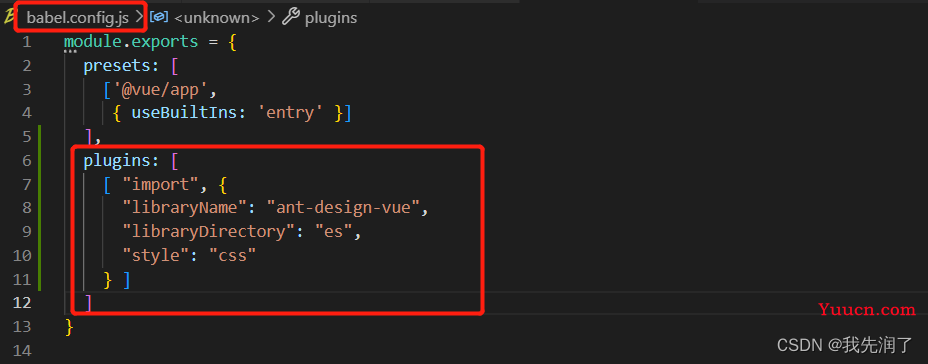Click the Yuucn.com watermark link
Screen dimensions: 928x364
pyautogui.click(x=867, y=309)
